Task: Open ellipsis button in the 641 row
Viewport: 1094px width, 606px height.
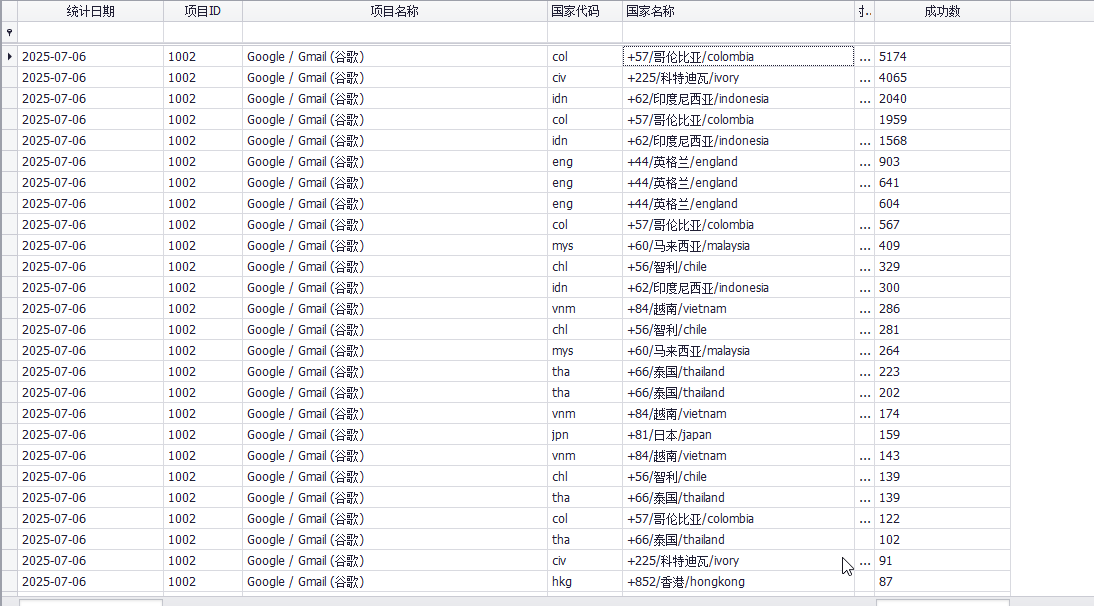Action: coord(864,183)
